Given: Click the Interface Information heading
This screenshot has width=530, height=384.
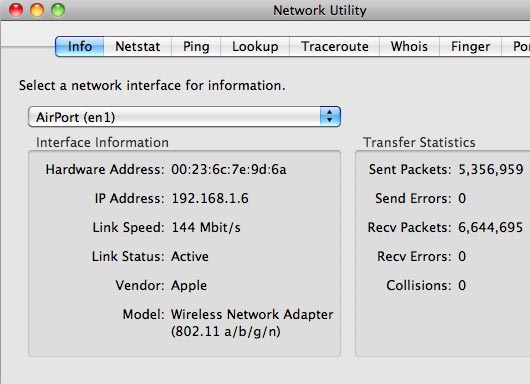Looking at the screenshot, I should [x=102, y=143].
